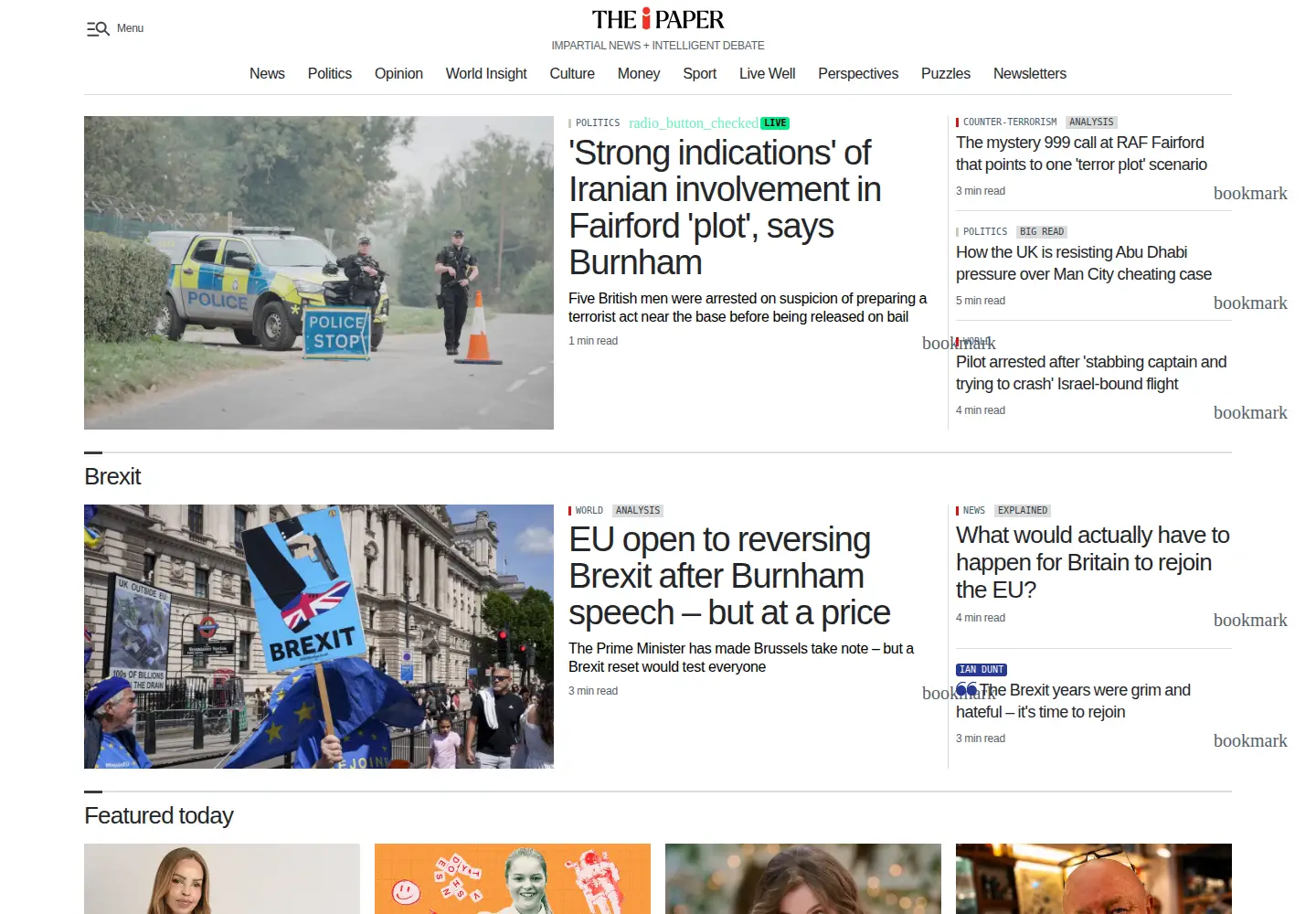The height and width of the screenshot is (914, 1316).
Task: Click the COUNTER-TERRORISM category tag
Action: click(x=1010, y=122)
